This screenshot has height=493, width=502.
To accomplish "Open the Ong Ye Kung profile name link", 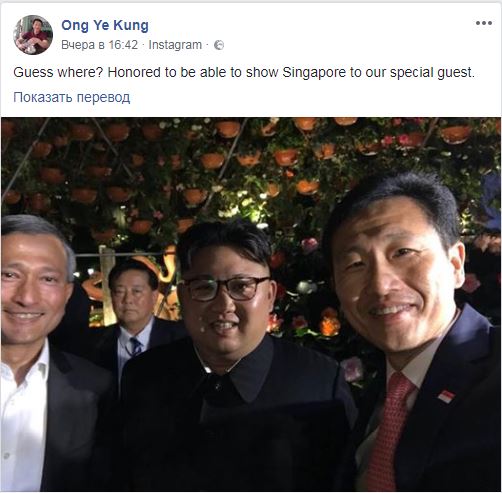I will [x=105, y=25].
